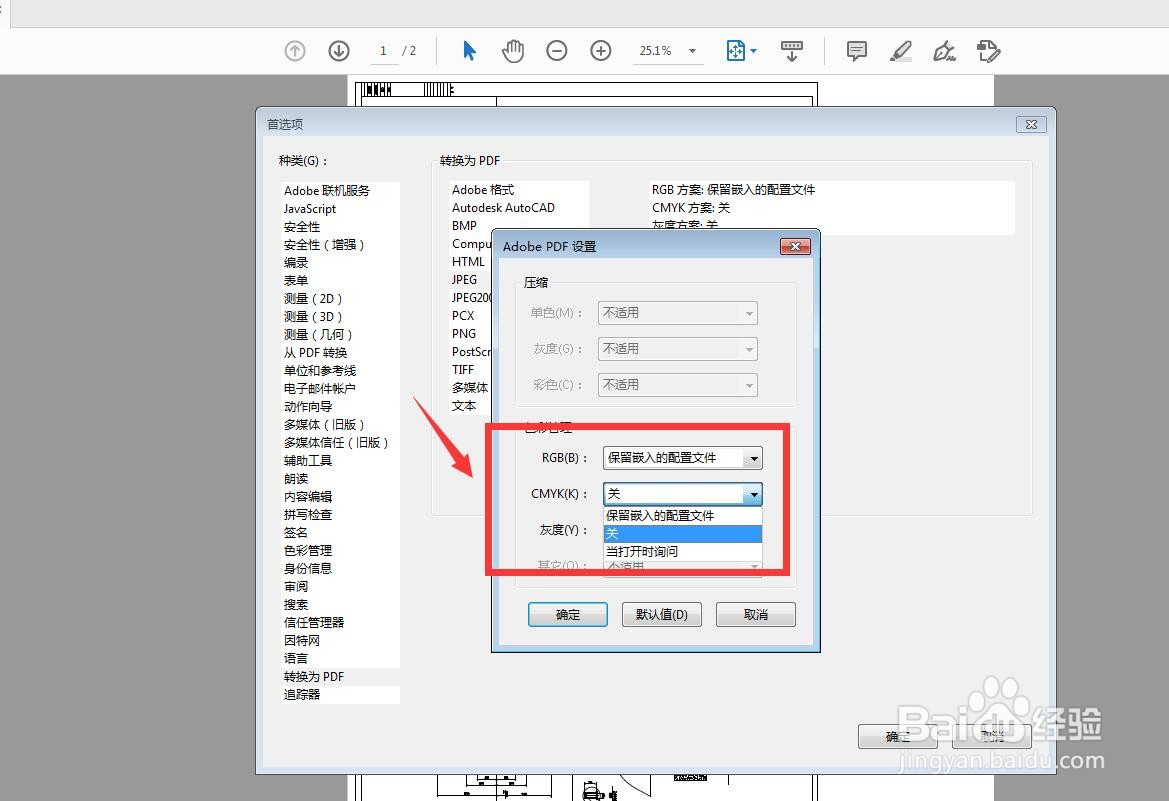
Task: Add a sticky note comment
Action: [x=857, y=51]
